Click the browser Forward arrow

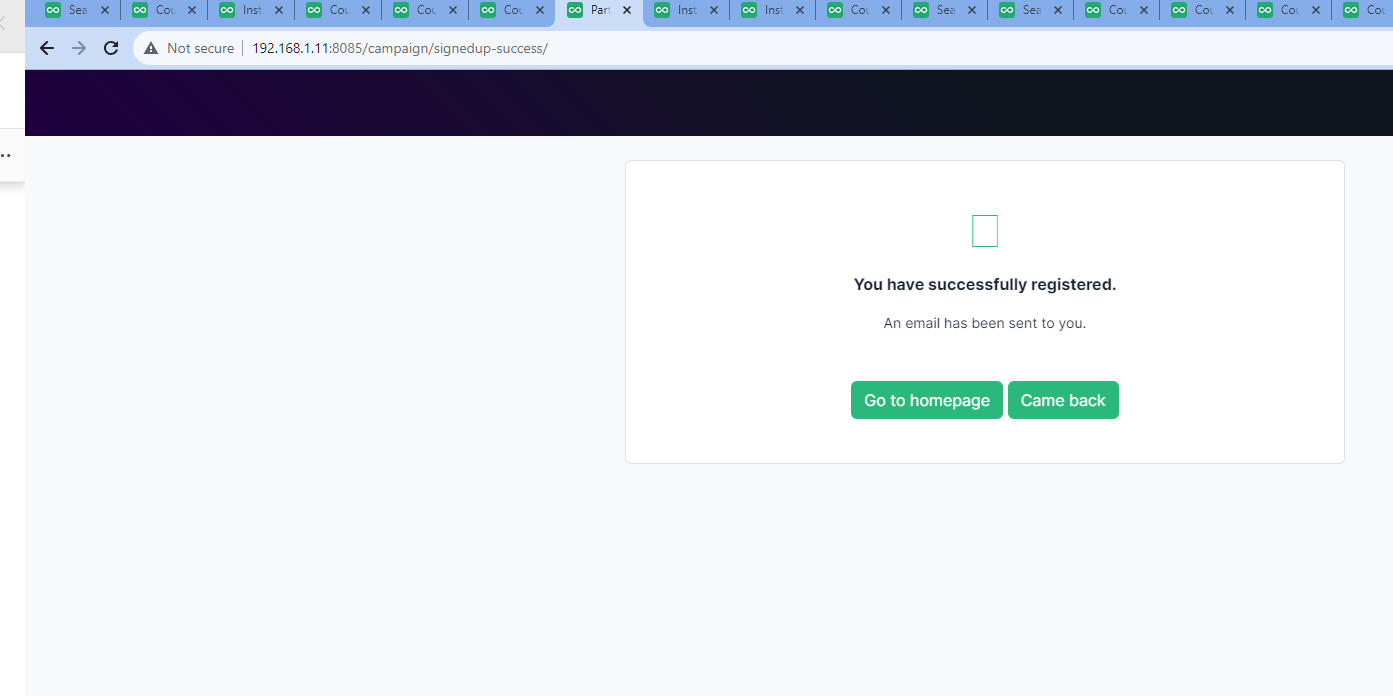79,48
